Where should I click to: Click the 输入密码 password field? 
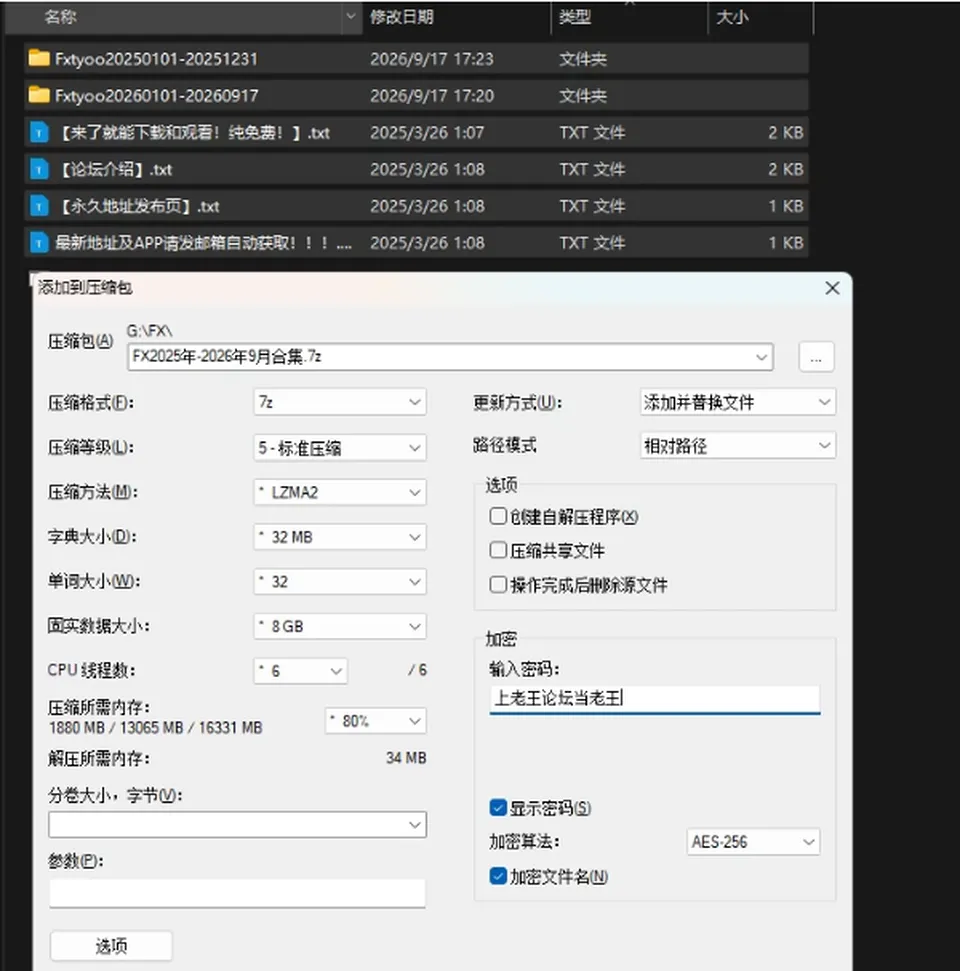pyautogui.click(x=655, y=699)
